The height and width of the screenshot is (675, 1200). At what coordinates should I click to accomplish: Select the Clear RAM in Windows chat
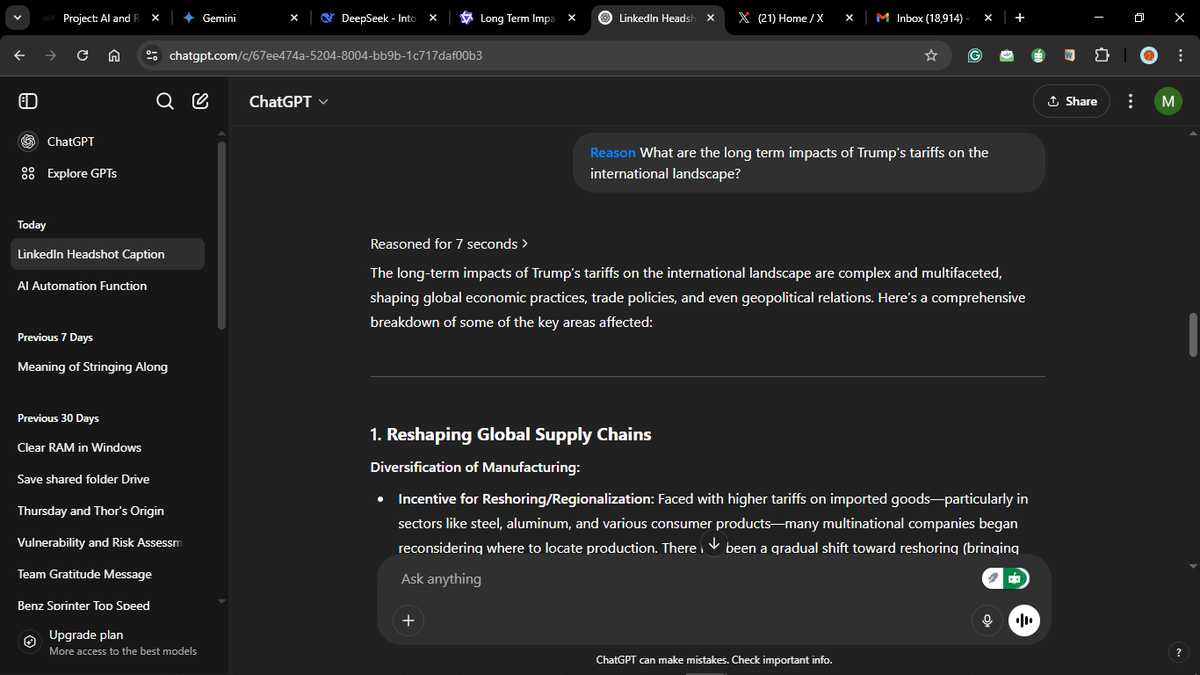pyautogui.click(x=108, y=448)
